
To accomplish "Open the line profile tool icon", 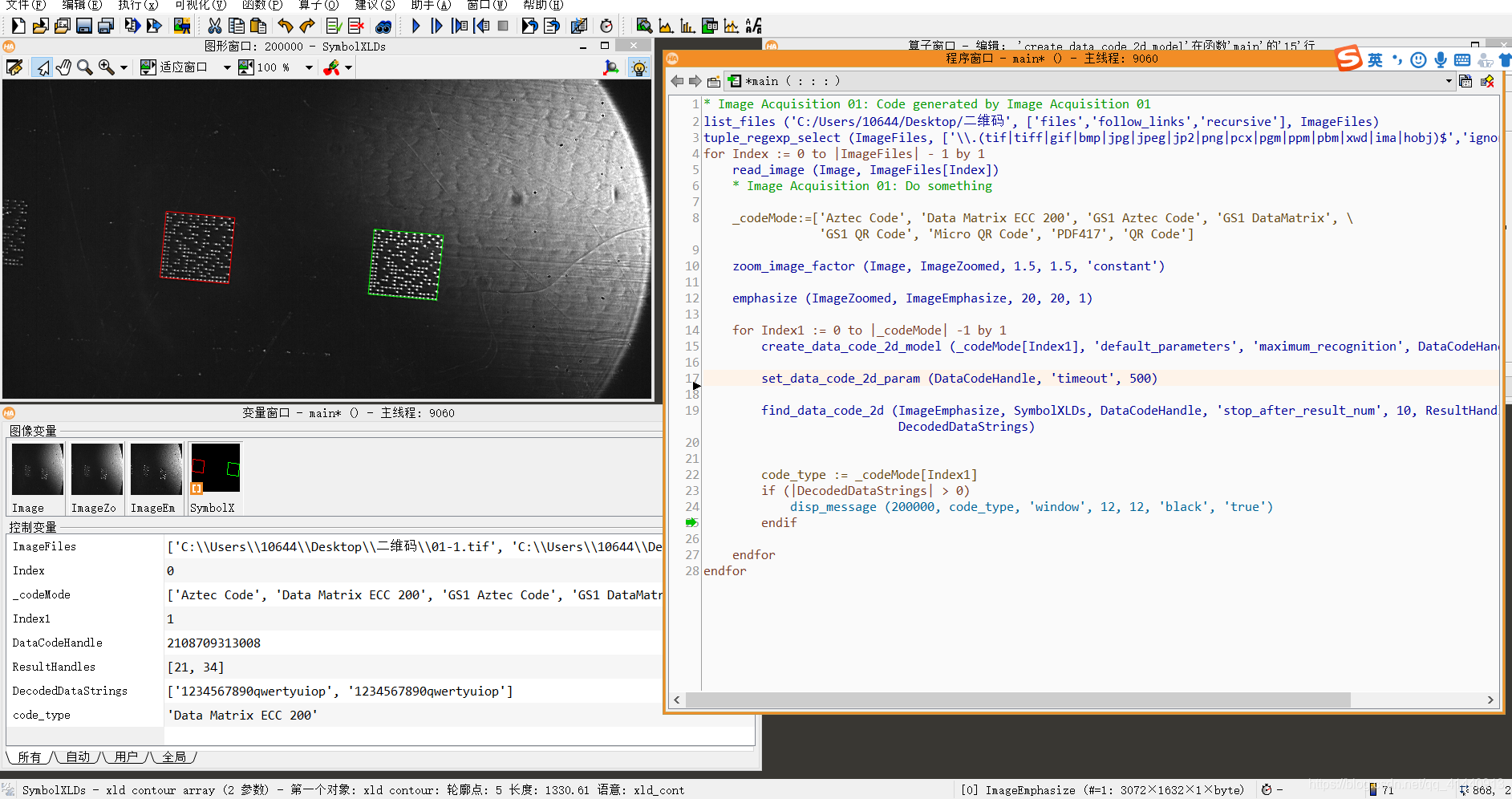I will (731, 26).
